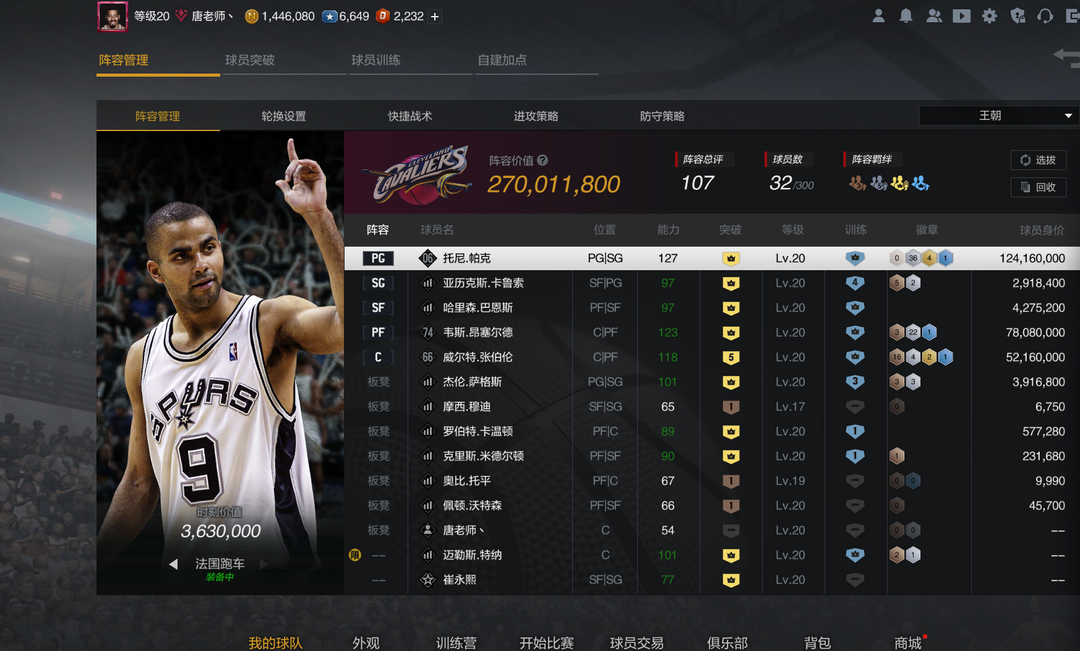Click the plus icon to add currency

point(434,17)
